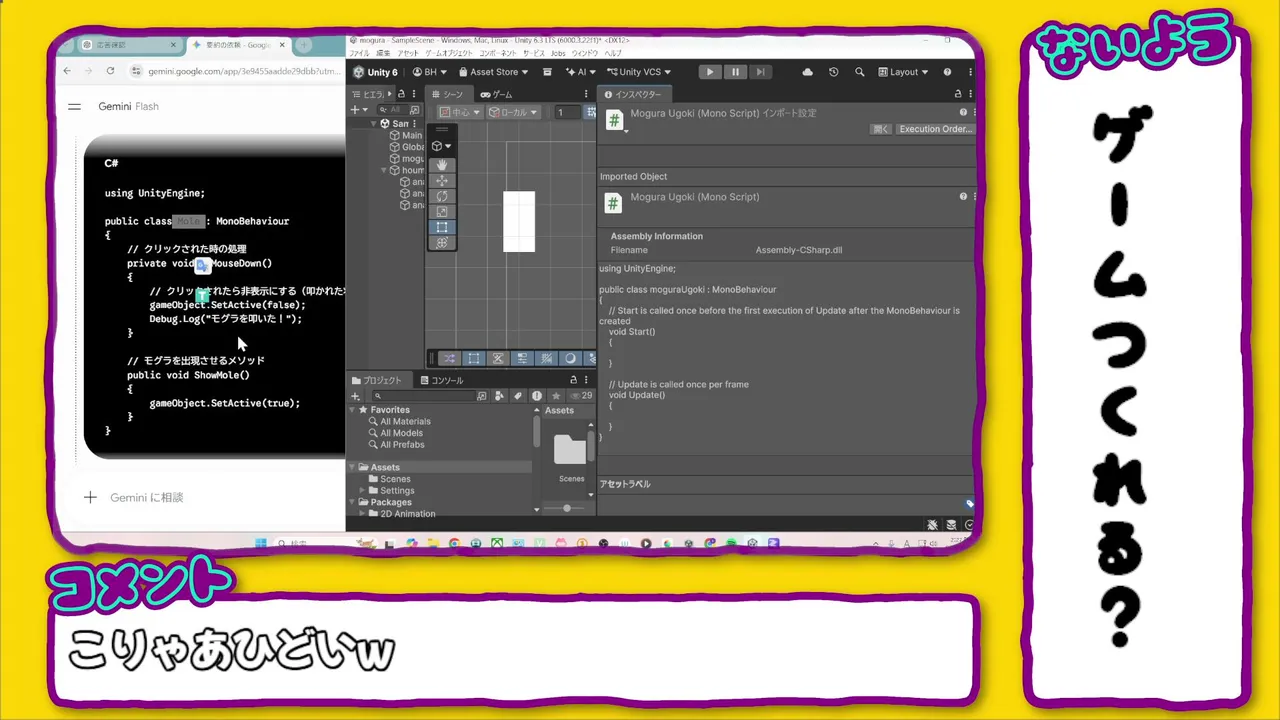Open the scene tool context cube dropdown
Image resolution: width=1280 pixels, height=720 pixels.
coord(441,146)
